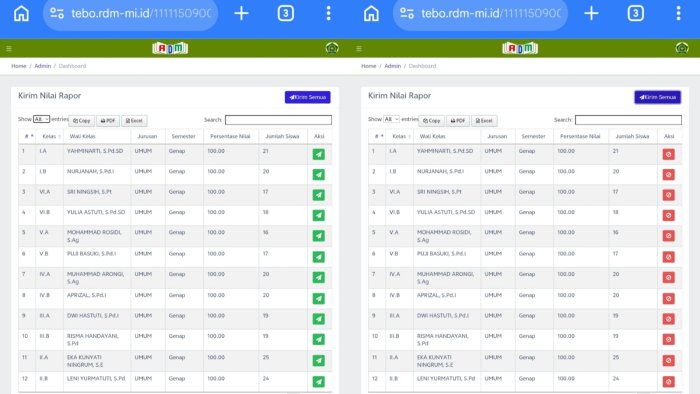
Task: Cancel sending for SRI NINGSIH row, right page
Action: 668,195
